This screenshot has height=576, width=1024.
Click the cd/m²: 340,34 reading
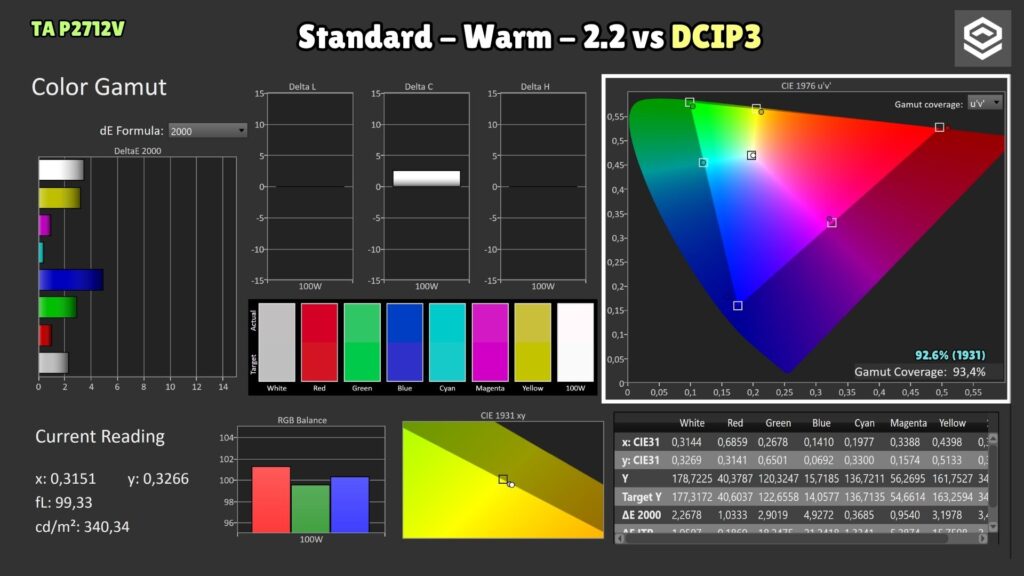tap(82, 526)
